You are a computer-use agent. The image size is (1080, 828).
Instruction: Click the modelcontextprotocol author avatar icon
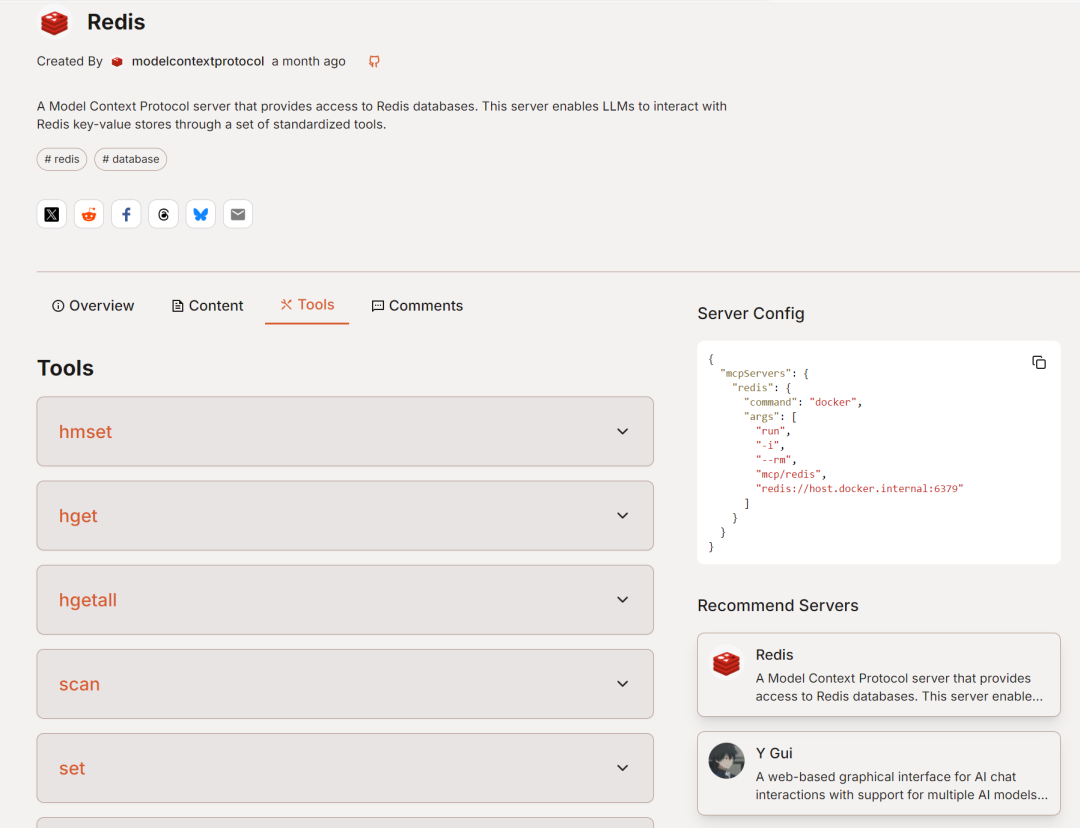pyautogui.click(x=117, y=61)
